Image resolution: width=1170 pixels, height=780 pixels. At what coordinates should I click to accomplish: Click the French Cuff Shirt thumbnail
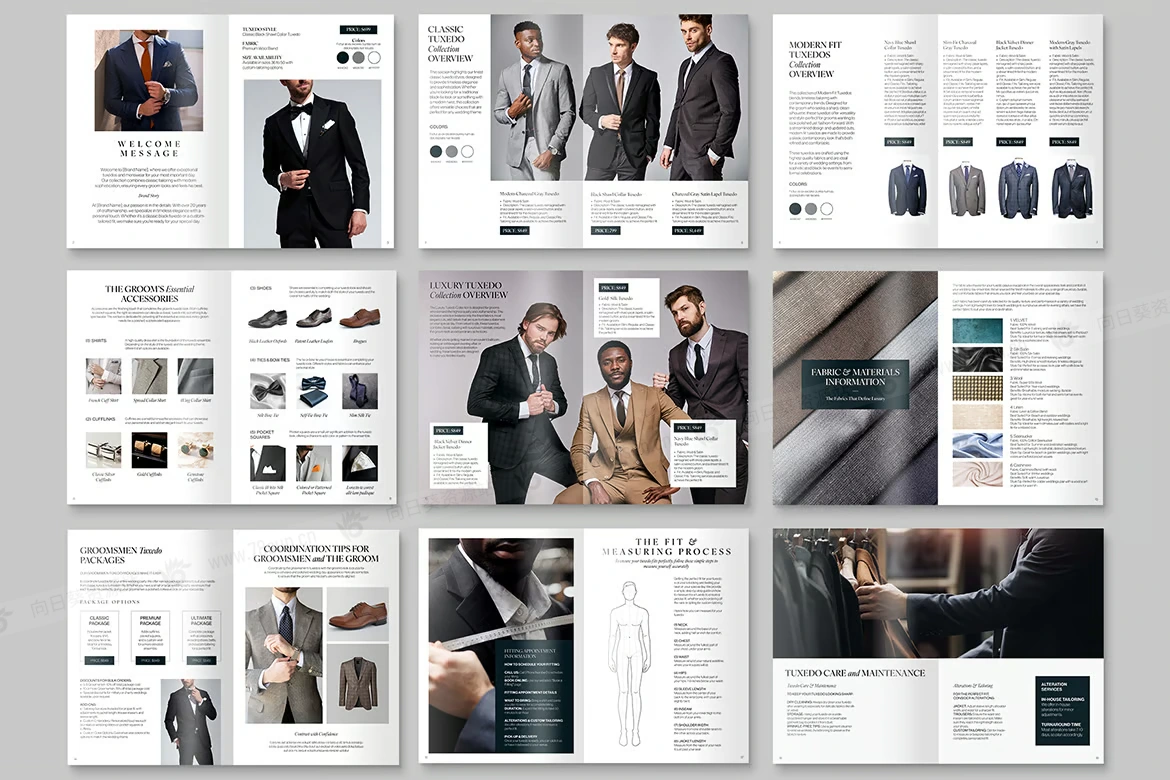point(103,376)
